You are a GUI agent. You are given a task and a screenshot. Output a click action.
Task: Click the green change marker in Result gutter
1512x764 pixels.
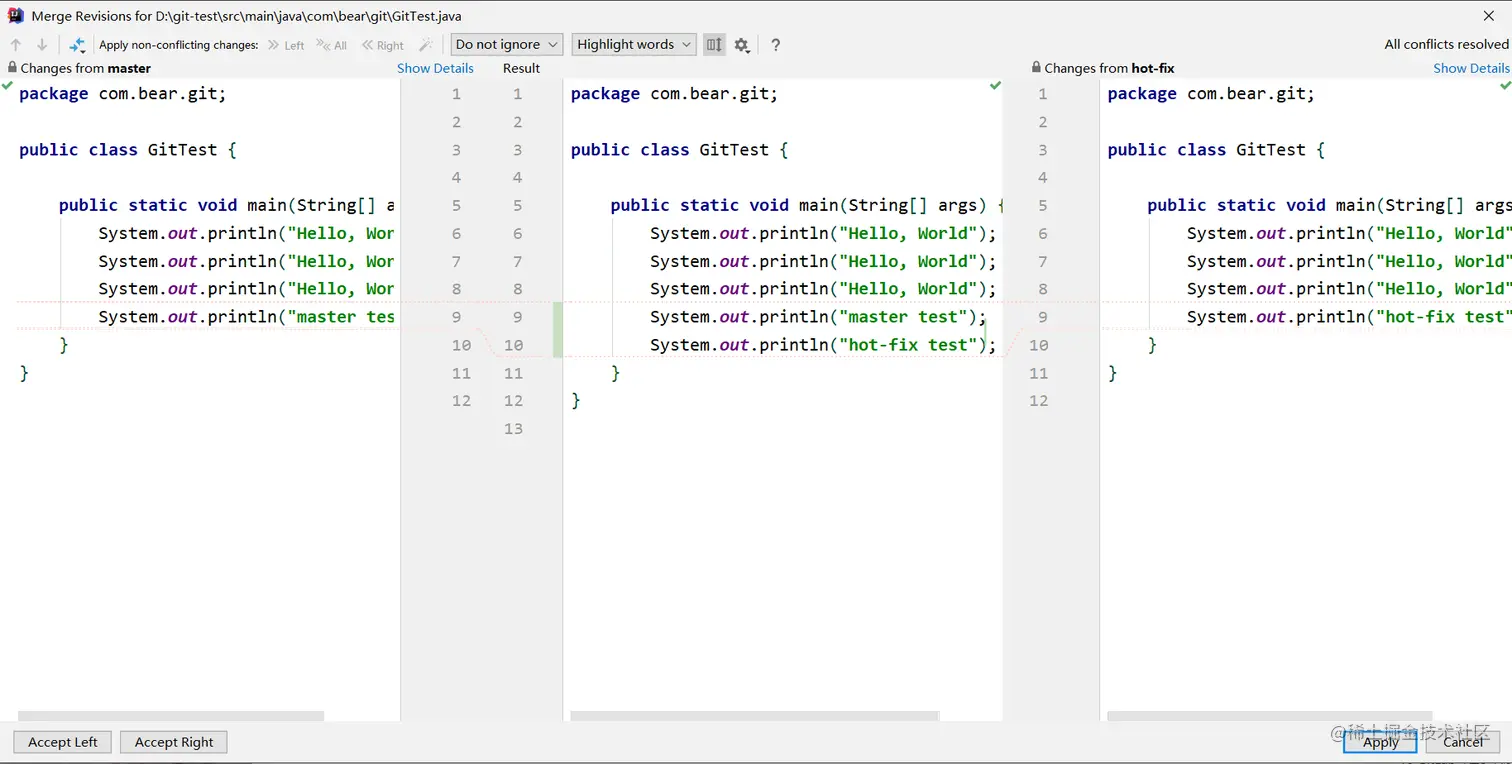click(558, 331)
